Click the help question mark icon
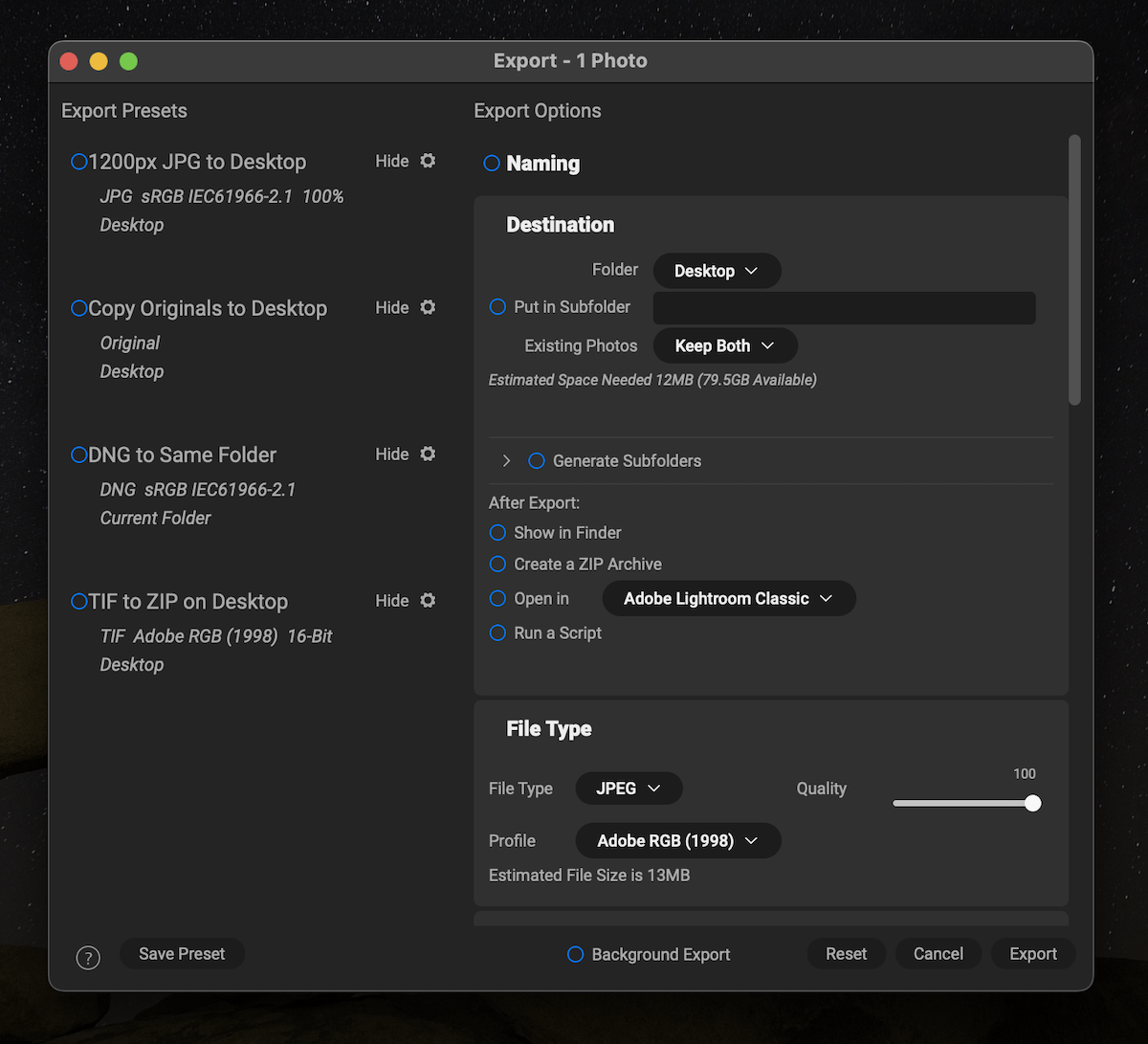The image size is (1148, 1044). click(x=88, y=957)
